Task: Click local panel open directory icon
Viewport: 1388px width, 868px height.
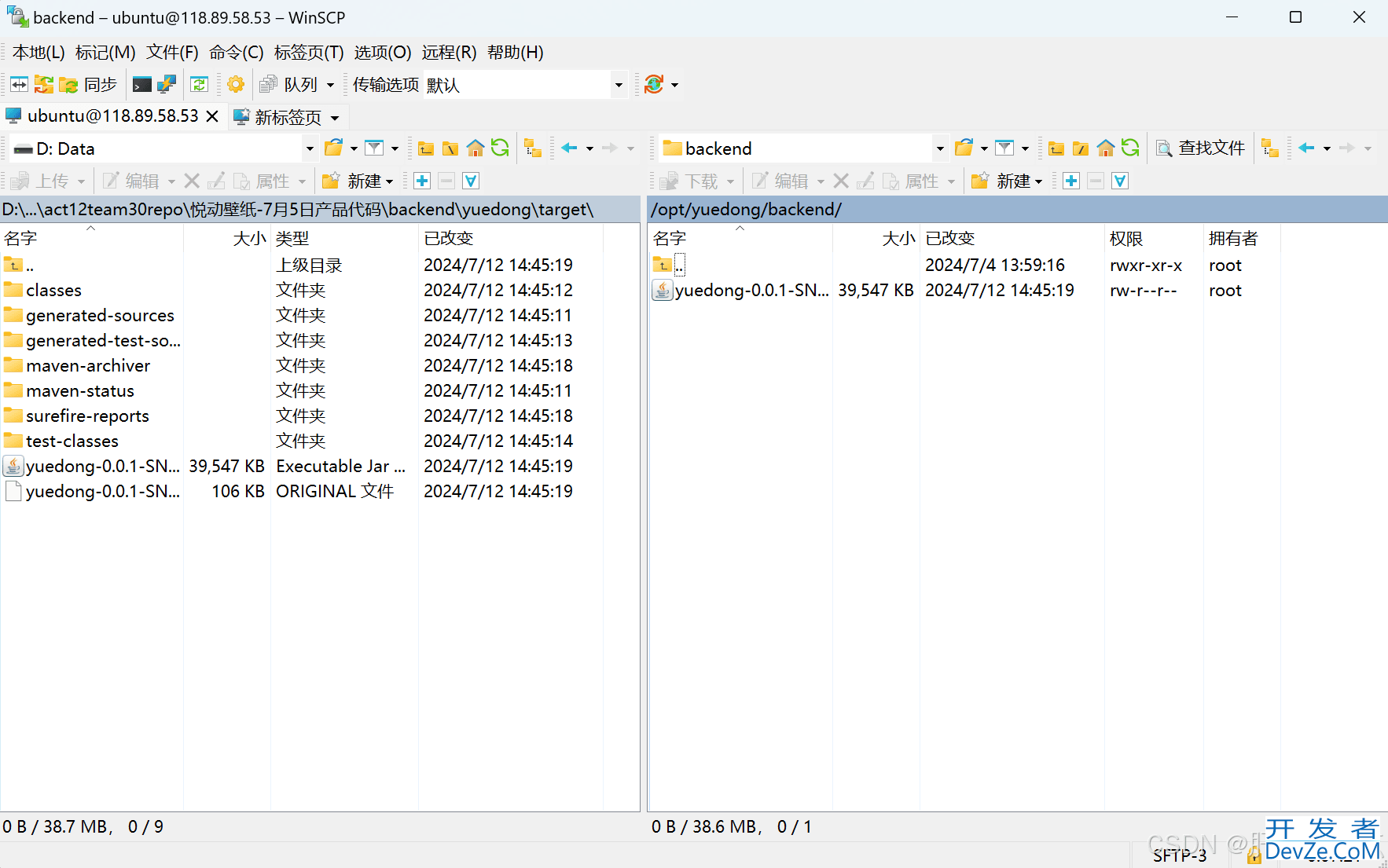Action: (x=334, y=148)
